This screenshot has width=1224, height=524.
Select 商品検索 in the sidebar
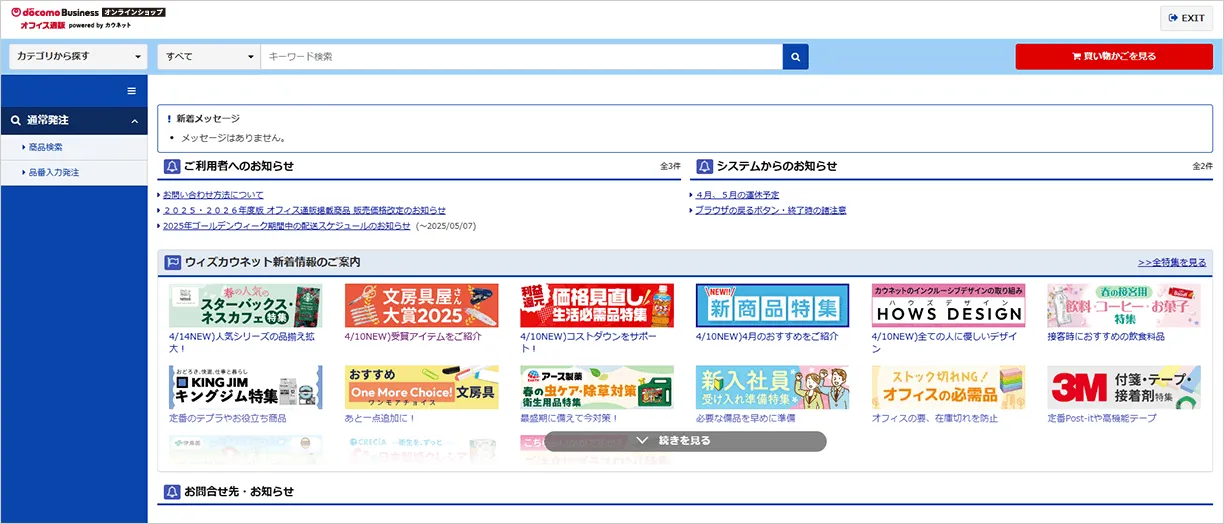[x=46, y=147]
